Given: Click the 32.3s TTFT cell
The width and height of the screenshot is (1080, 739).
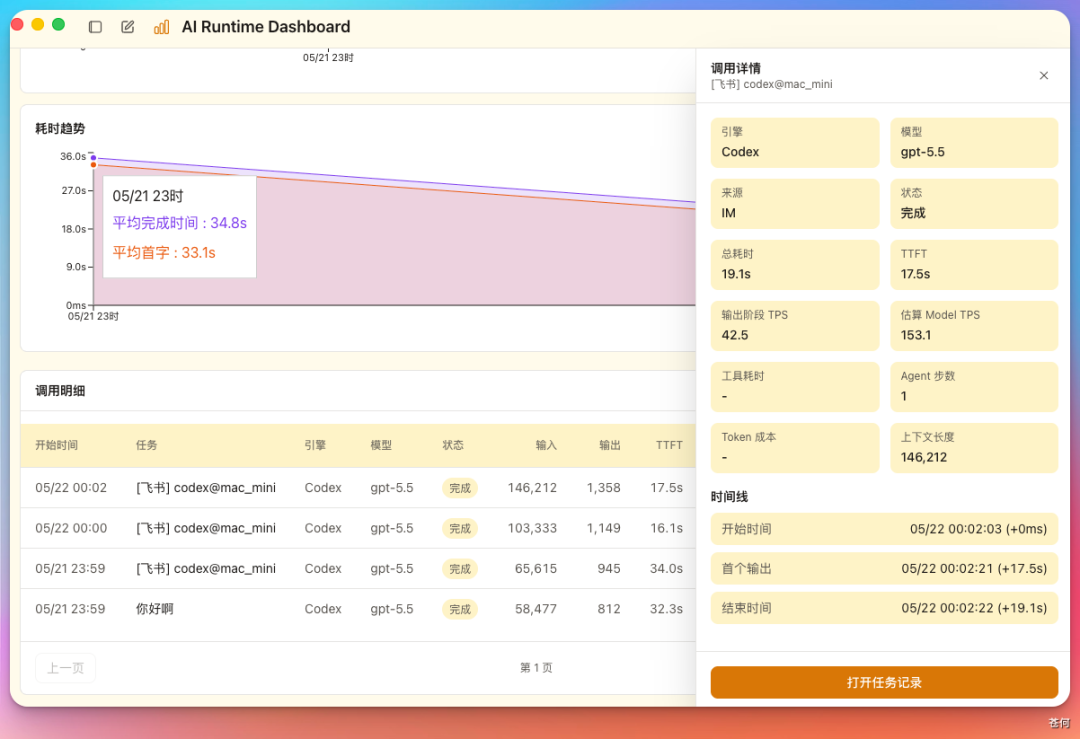Looking at the screenshot, I should (666, 609).
